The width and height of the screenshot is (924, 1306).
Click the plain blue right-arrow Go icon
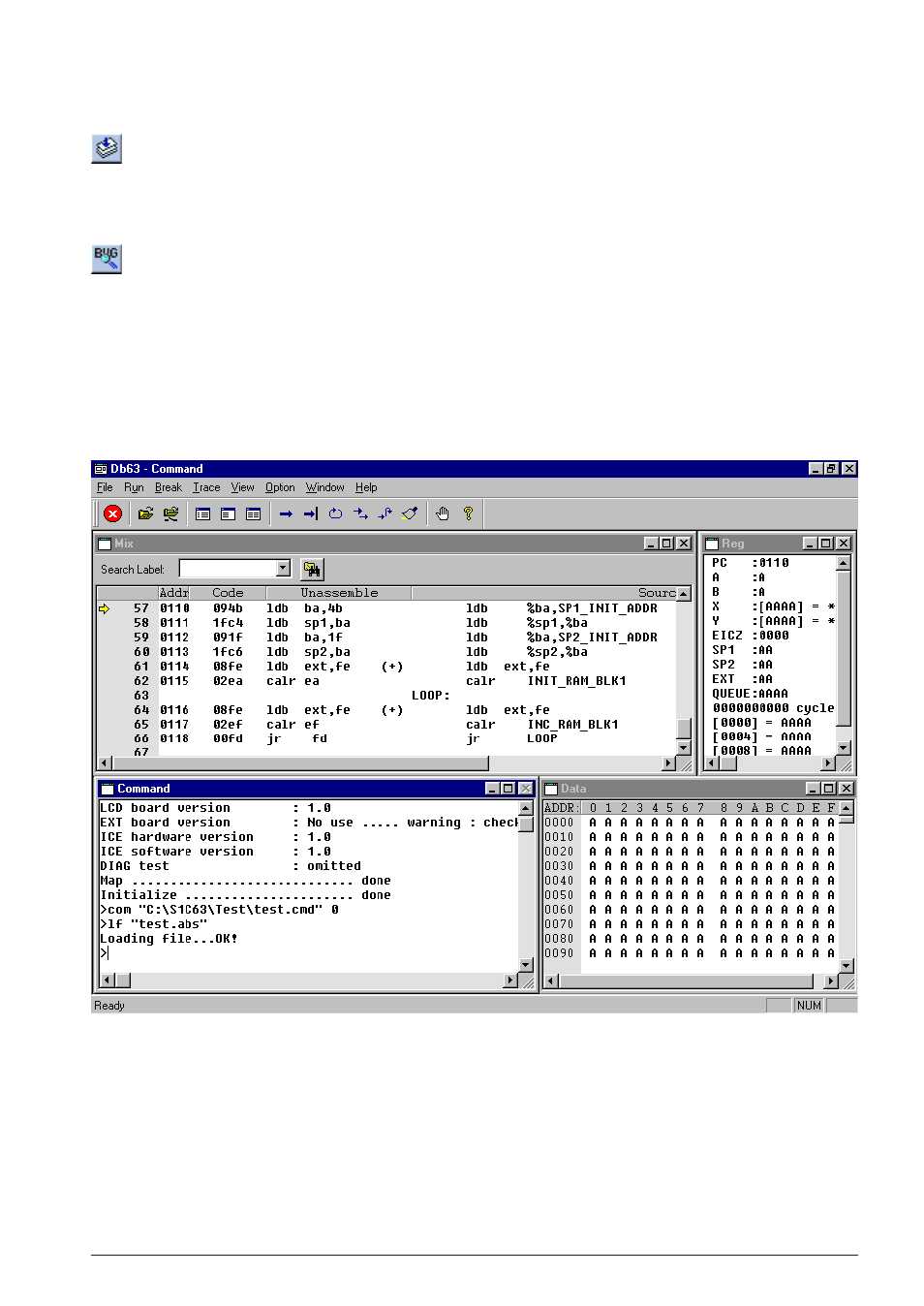tap(286, 514)
